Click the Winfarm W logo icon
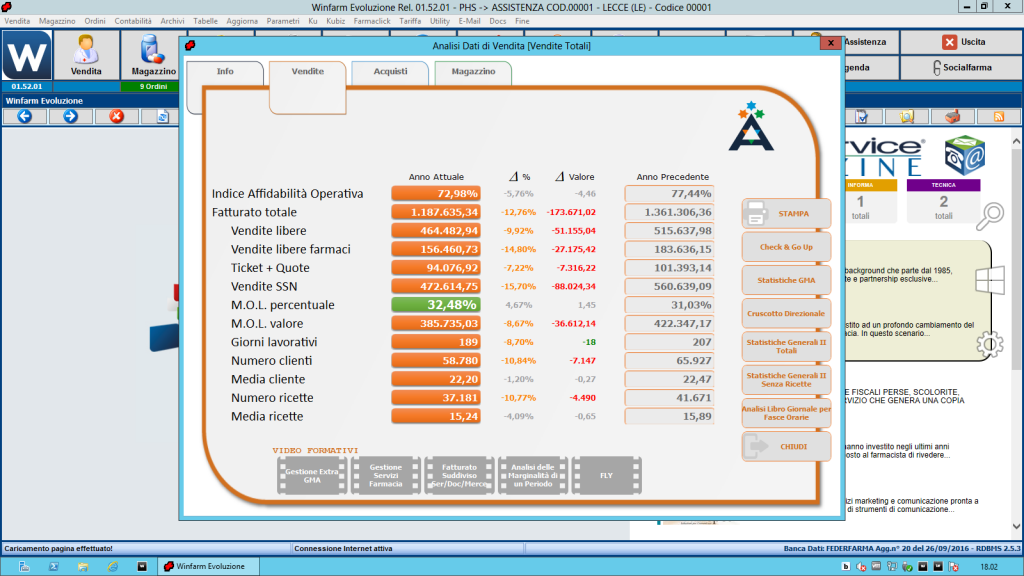This screenshot has height=576, width=1024. coord(27,56)
